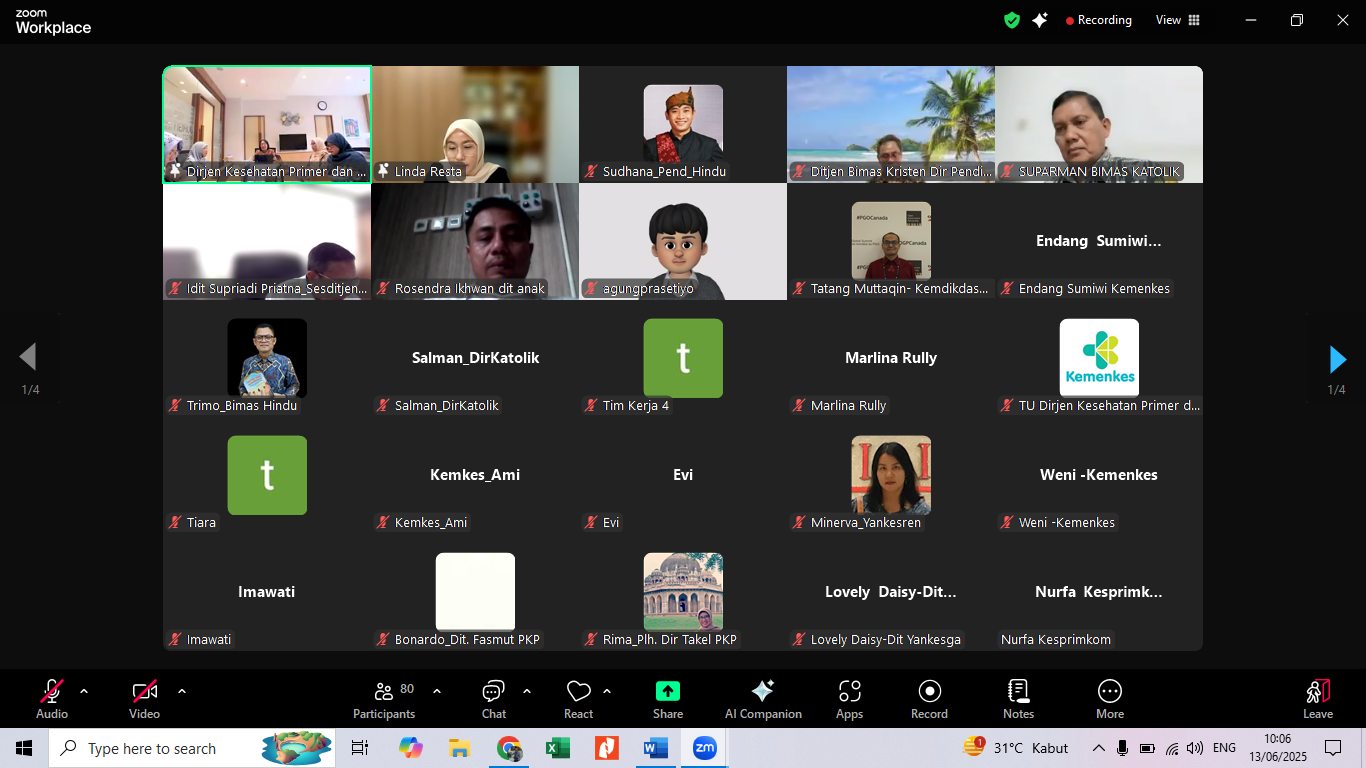Toggle the meeting Record button
Screen dimensions: 1366x768
coord(929,699)
